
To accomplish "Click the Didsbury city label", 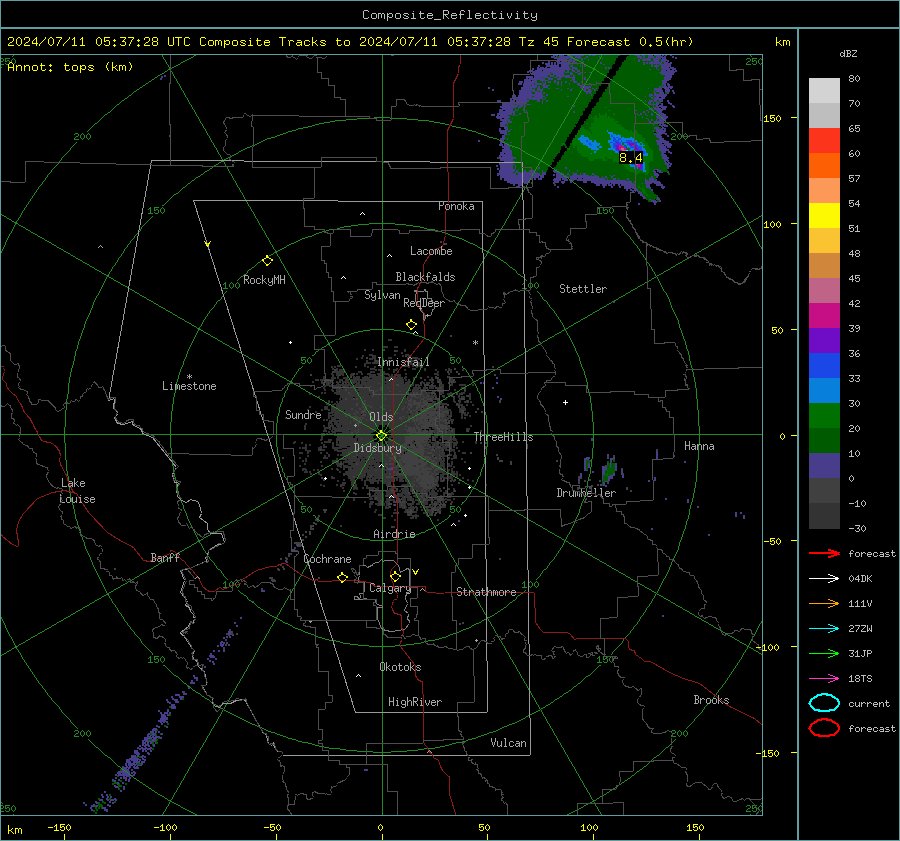I will click(x=377, y=448).
